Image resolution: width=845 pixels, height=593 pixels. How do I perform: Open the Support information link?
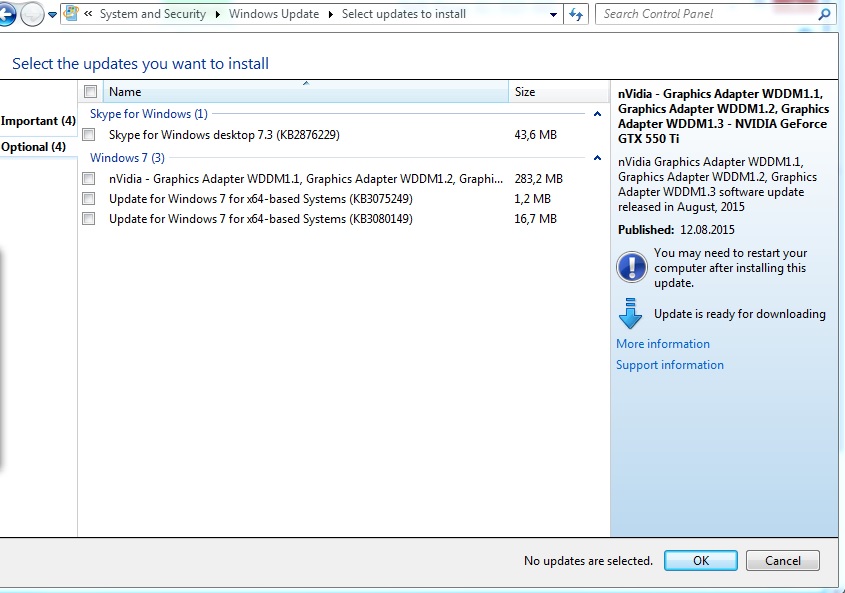pyautogui.click(x=670, y=365)
